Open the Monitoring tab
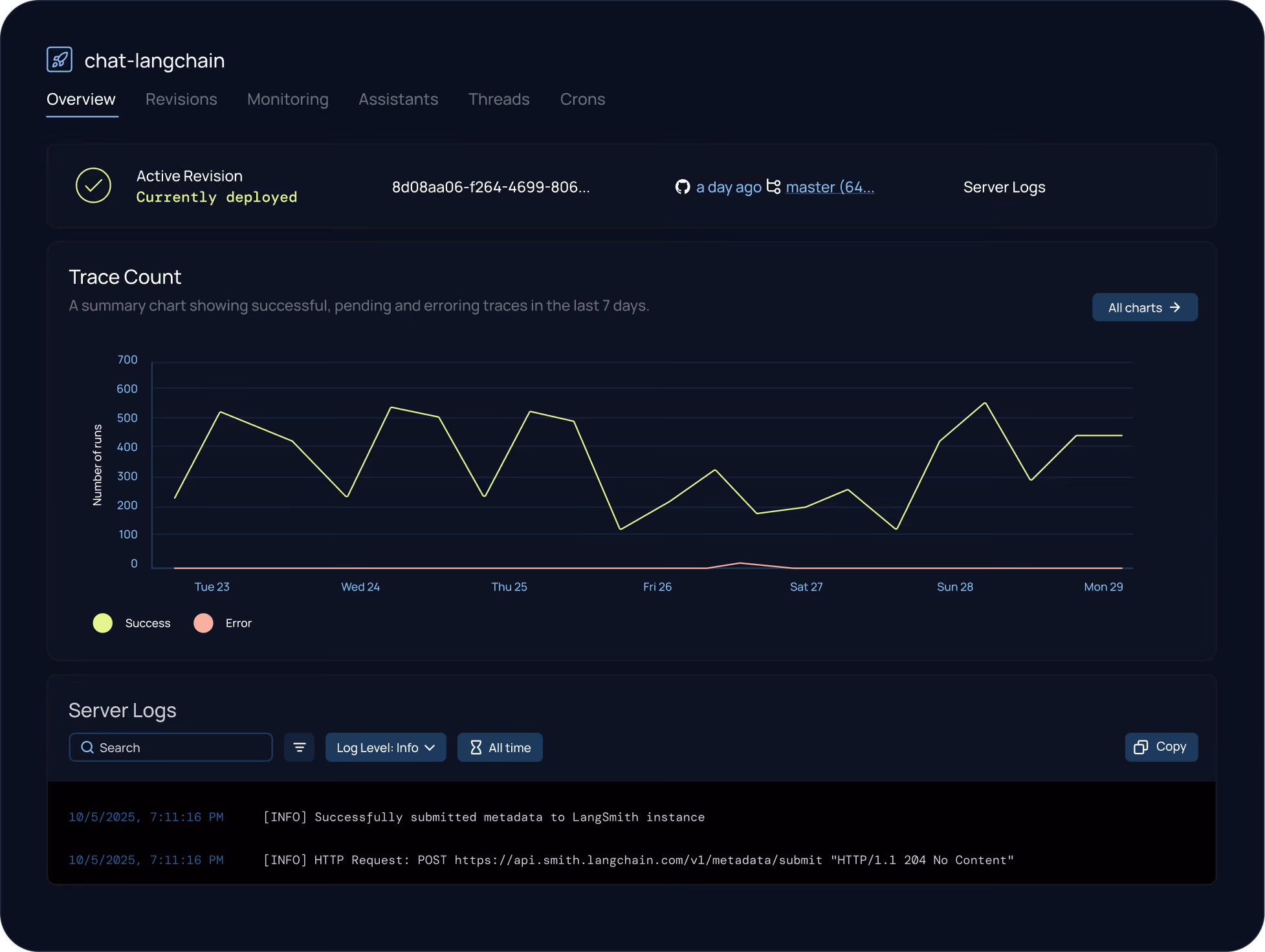 click(288, 99)
